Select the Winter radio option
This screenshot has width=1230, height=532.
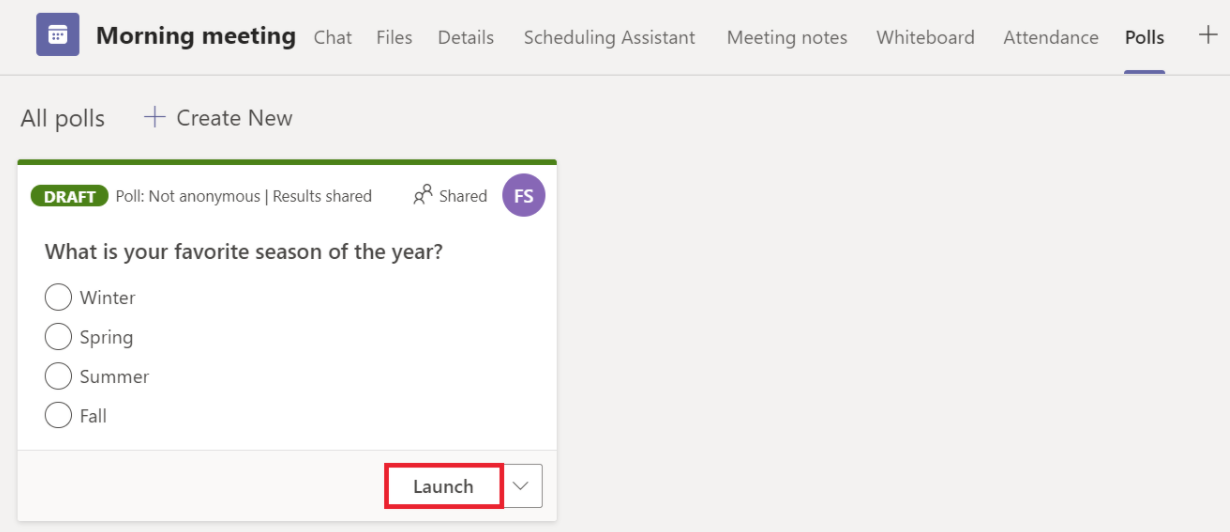[x=58, y=297]
